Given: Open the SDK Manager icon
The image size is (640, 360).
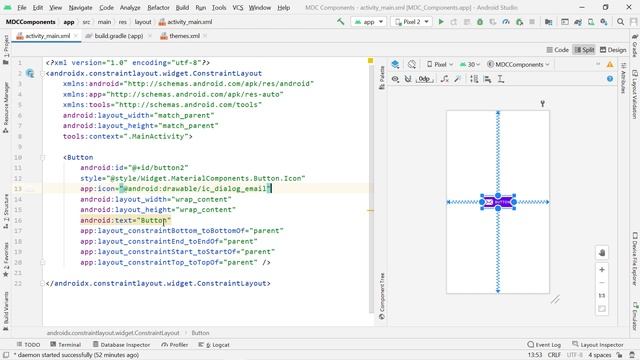Looking at the screenshot, I should 604,22.
